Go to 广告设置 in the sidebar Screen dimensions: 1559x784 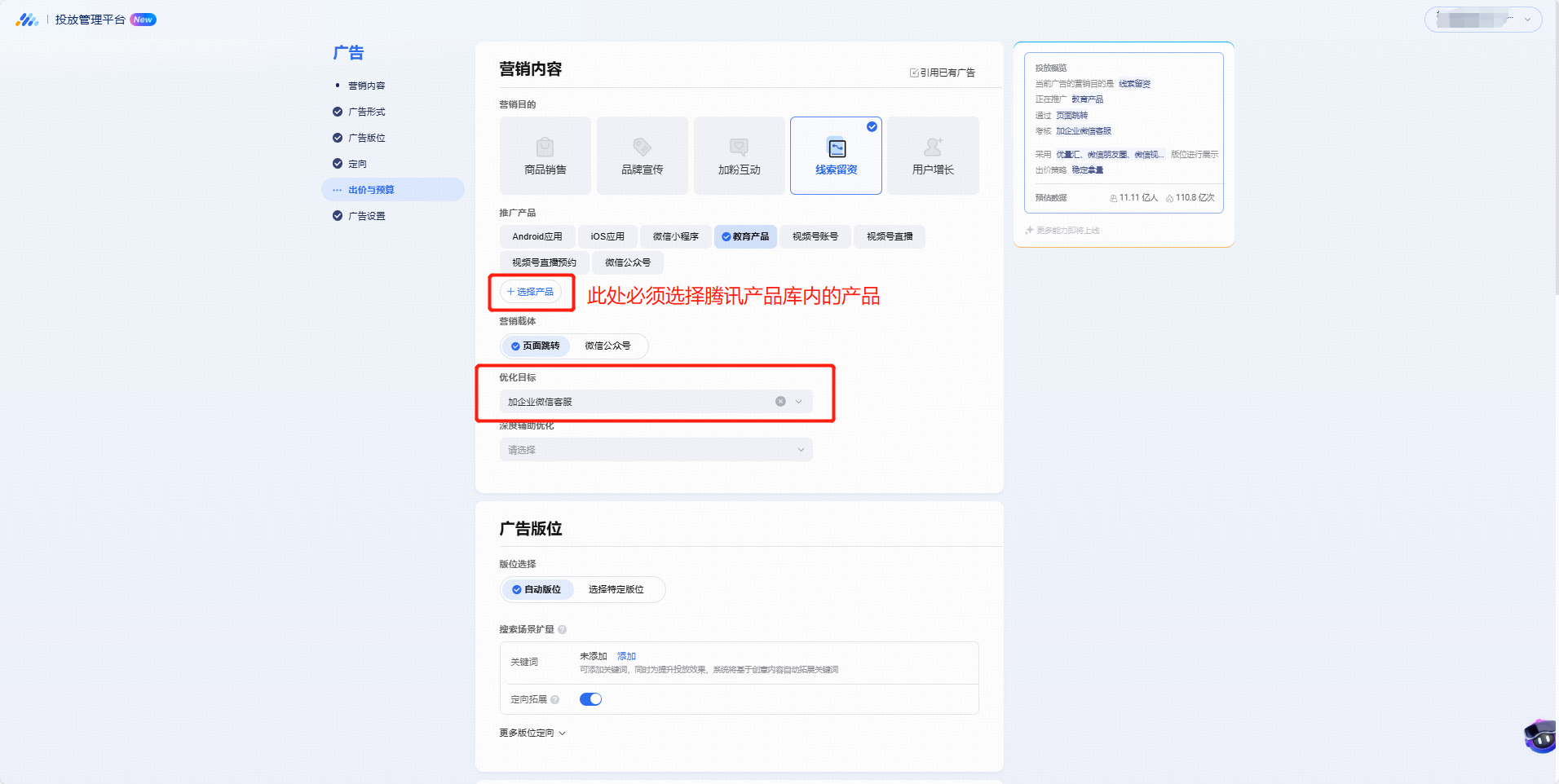[x=366, y=216]
